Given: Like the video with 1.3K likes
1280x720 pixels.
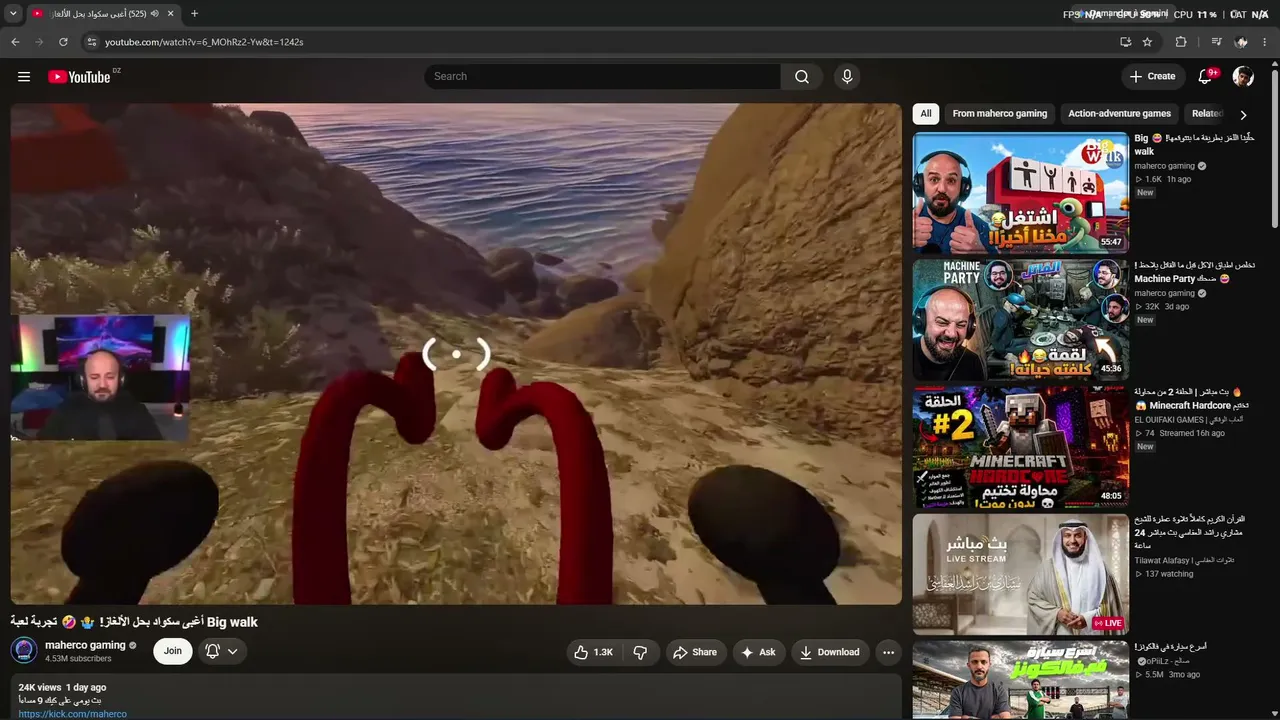Looking at the screenshot, I should pyautogui.click(x=593, y=652).
